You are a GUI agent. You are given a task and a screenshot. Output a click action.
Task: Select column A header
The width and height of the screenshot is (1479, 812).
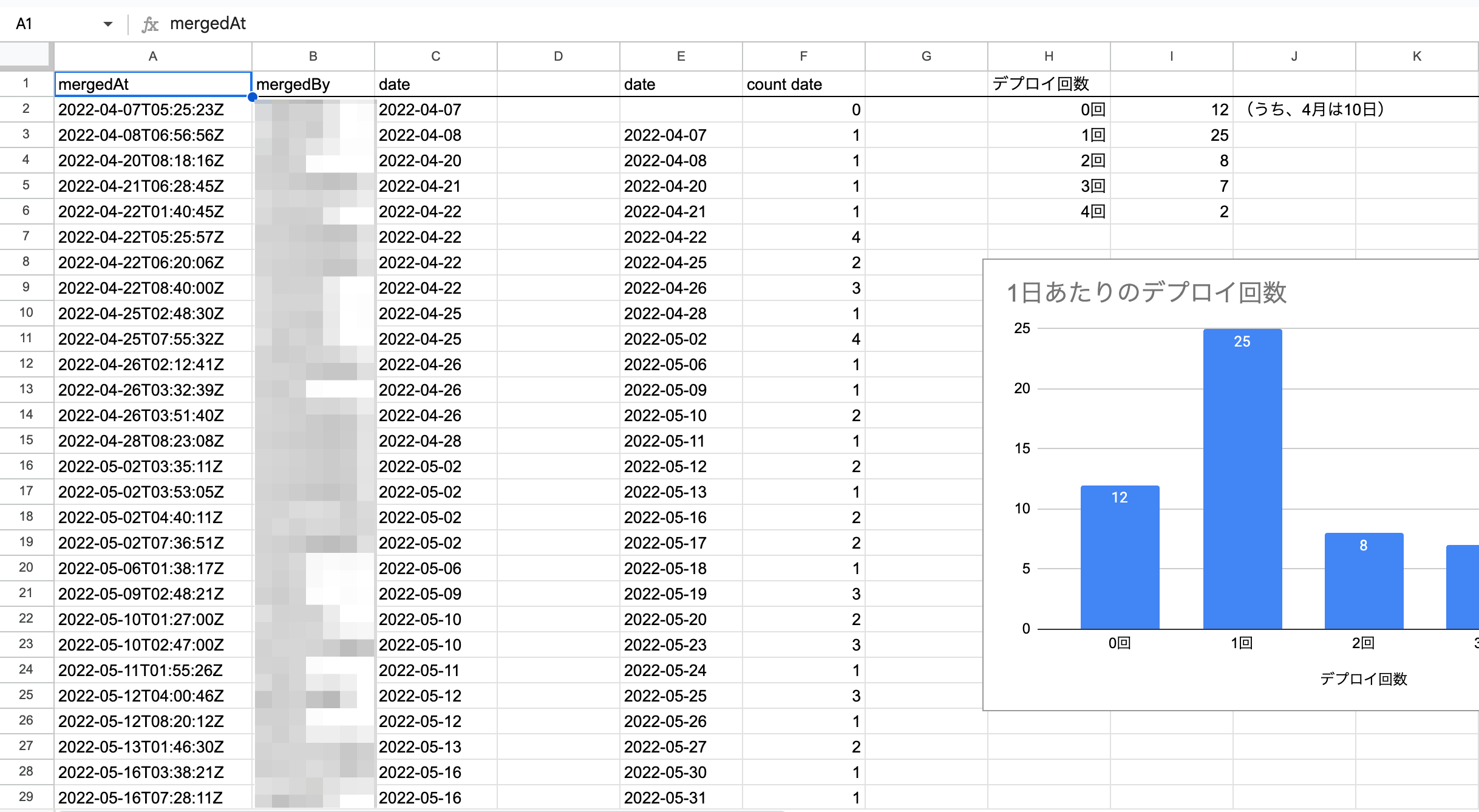pyautogui.click(x=152, y=56)
